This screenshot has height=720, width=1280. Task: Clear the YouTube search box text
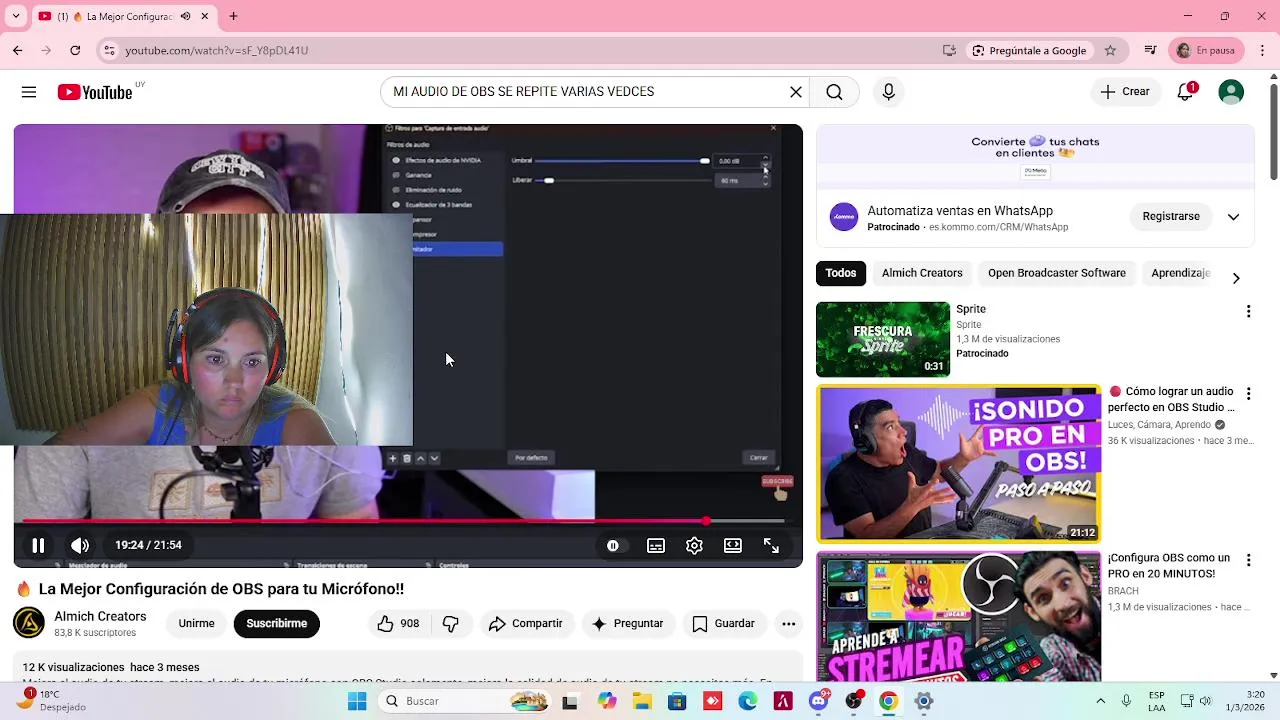coord(796,92)
